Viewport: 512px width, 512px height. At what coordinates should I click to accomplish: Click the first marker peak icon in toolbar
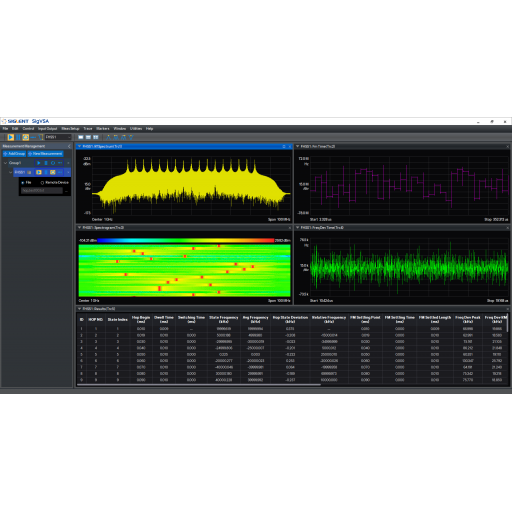point(108,137)
